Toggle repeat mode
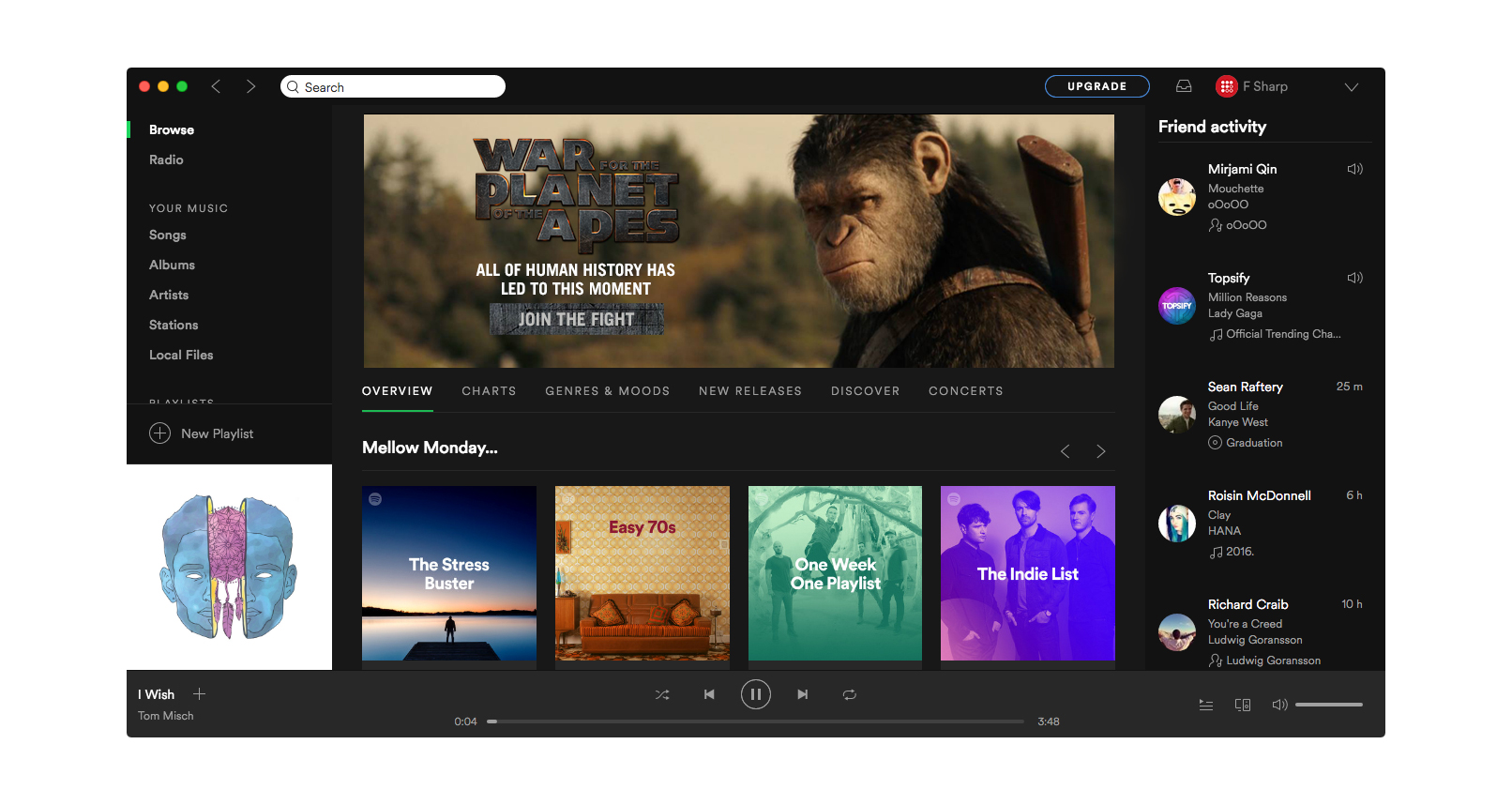Viewport: 1512px width, 805px height. 849,694
